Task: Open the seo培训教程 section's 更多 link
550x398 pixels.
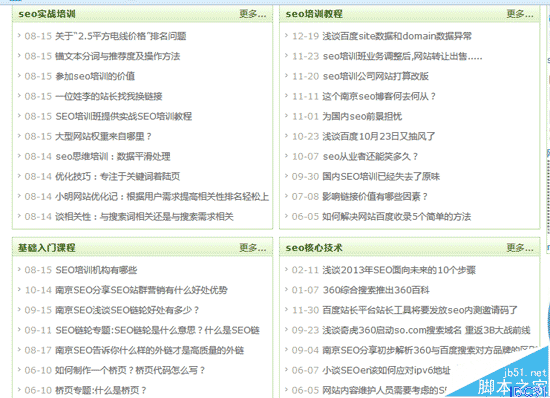Action: 520,14
